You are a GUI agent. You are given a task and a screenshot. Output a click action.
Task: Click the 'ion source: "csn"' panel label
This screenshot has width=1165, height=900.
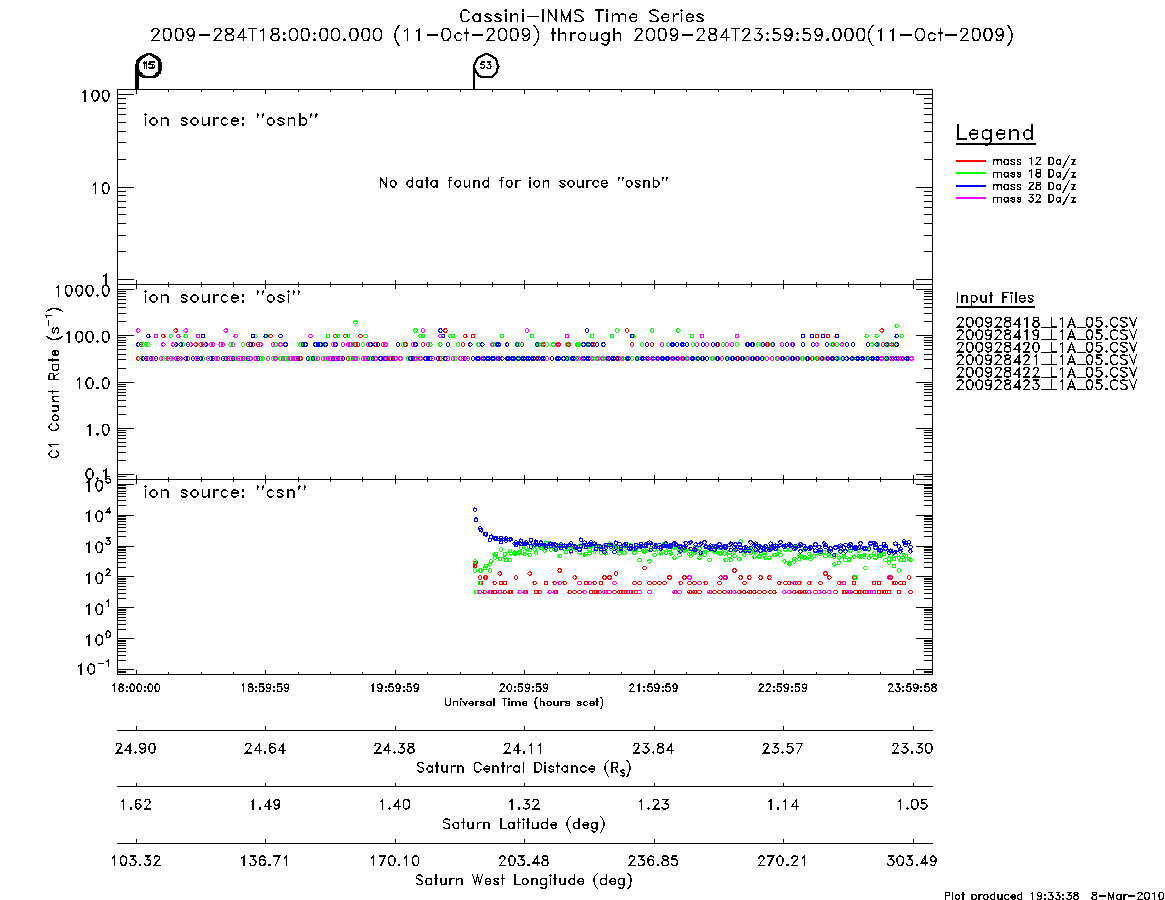225,492
